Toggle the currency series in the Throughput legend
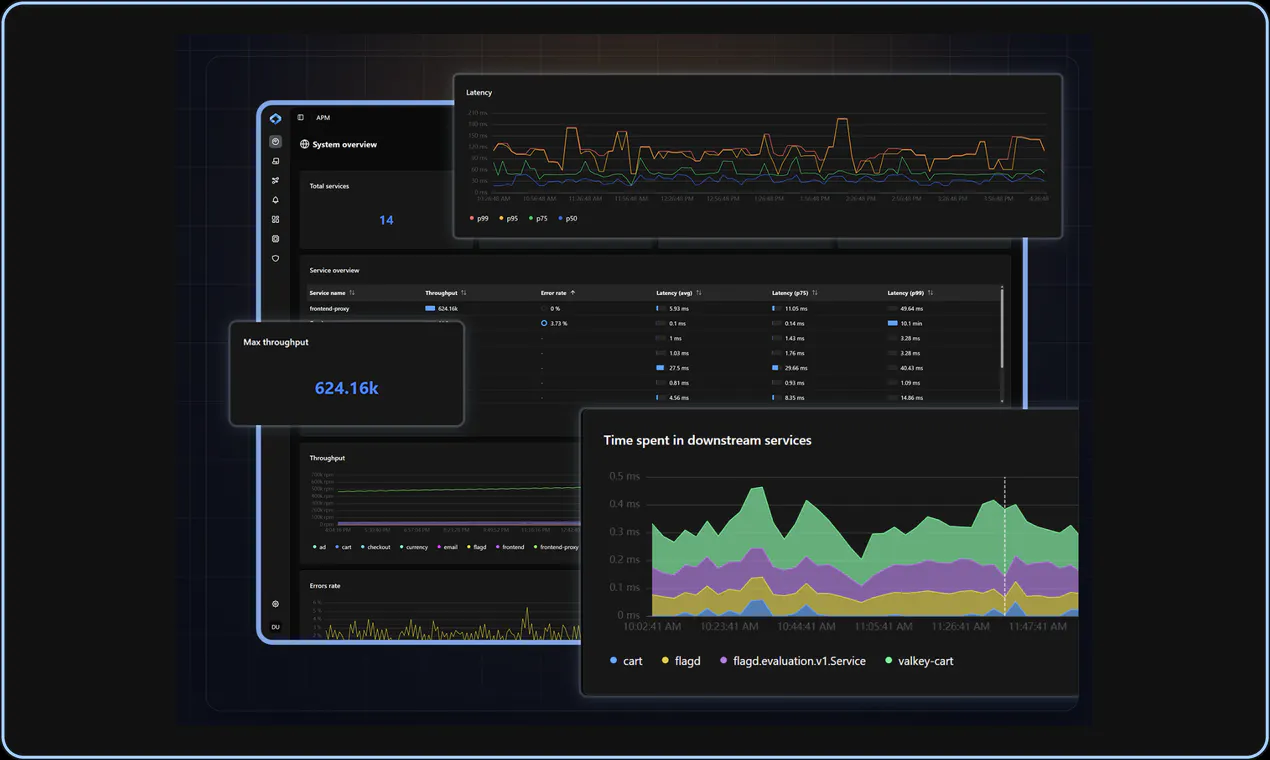 click(414, 547)
